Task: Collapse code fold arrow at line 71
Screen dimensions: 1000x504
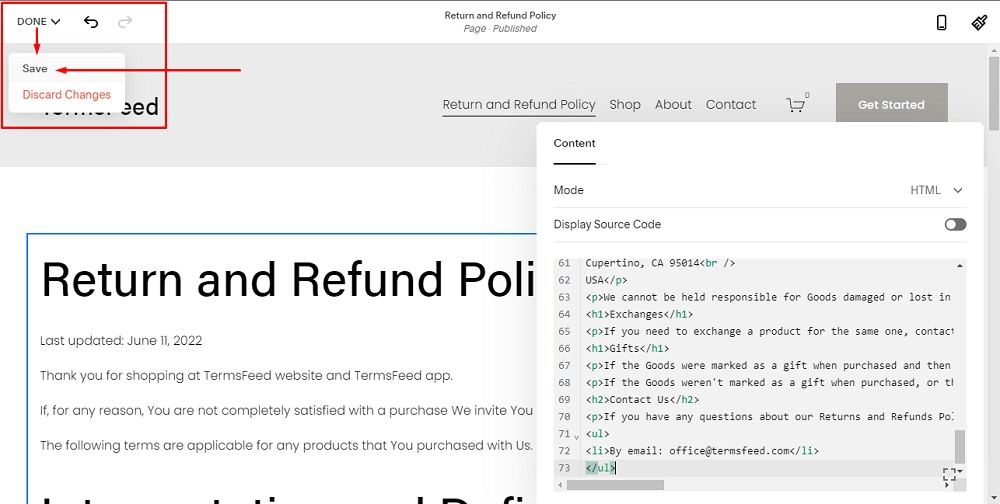Action: point(576,437)
